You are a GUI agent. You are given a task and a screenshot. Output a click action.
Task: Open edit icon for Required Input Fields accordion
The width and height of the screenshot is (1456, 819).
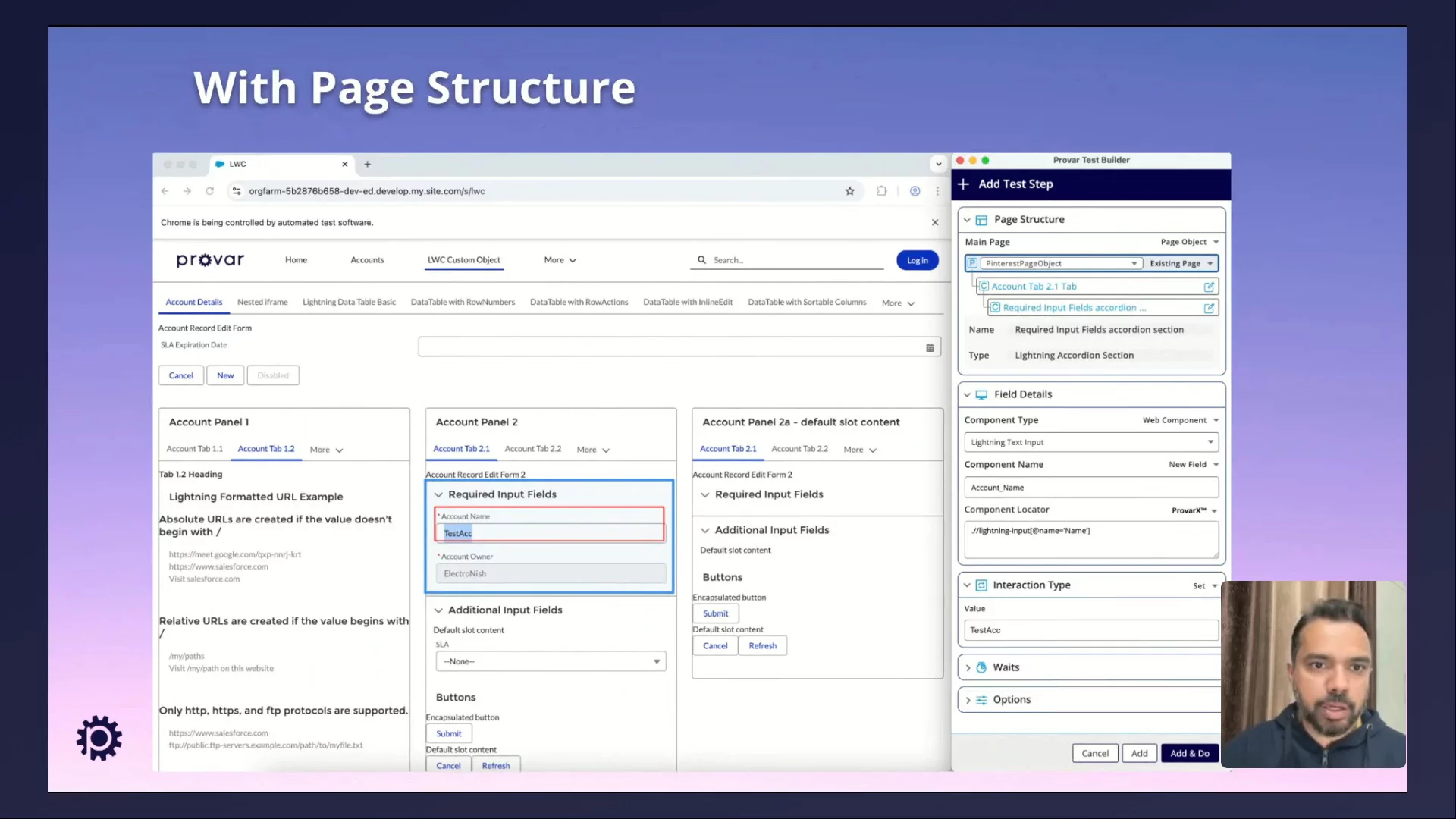click(1209, 308)
